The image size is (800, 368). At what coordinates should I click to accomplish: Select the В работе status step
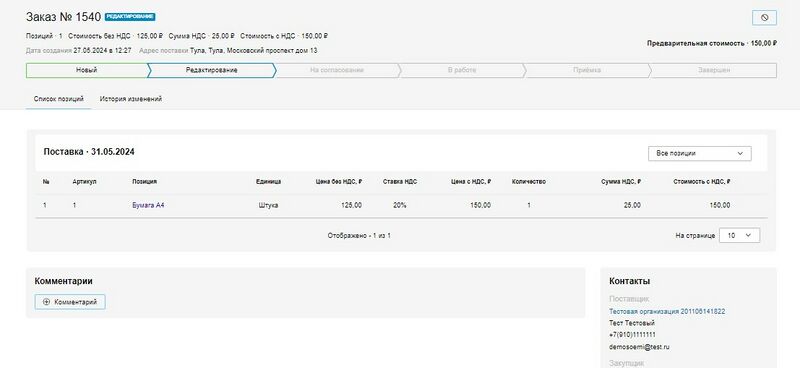coord(462,70)
